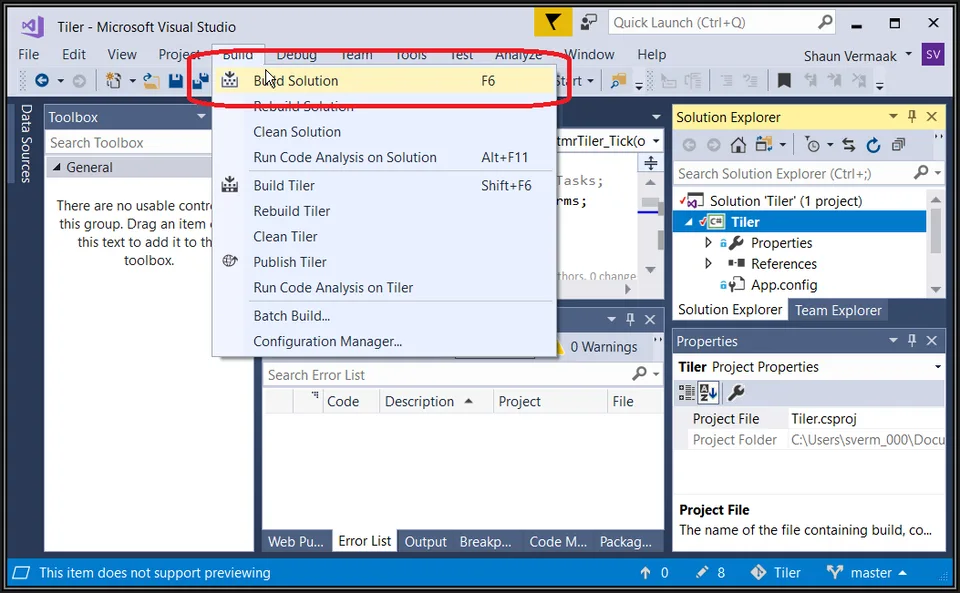Open the notifications flag icon
The width and height of the screenshot is (960, 593).
(553, 23)
